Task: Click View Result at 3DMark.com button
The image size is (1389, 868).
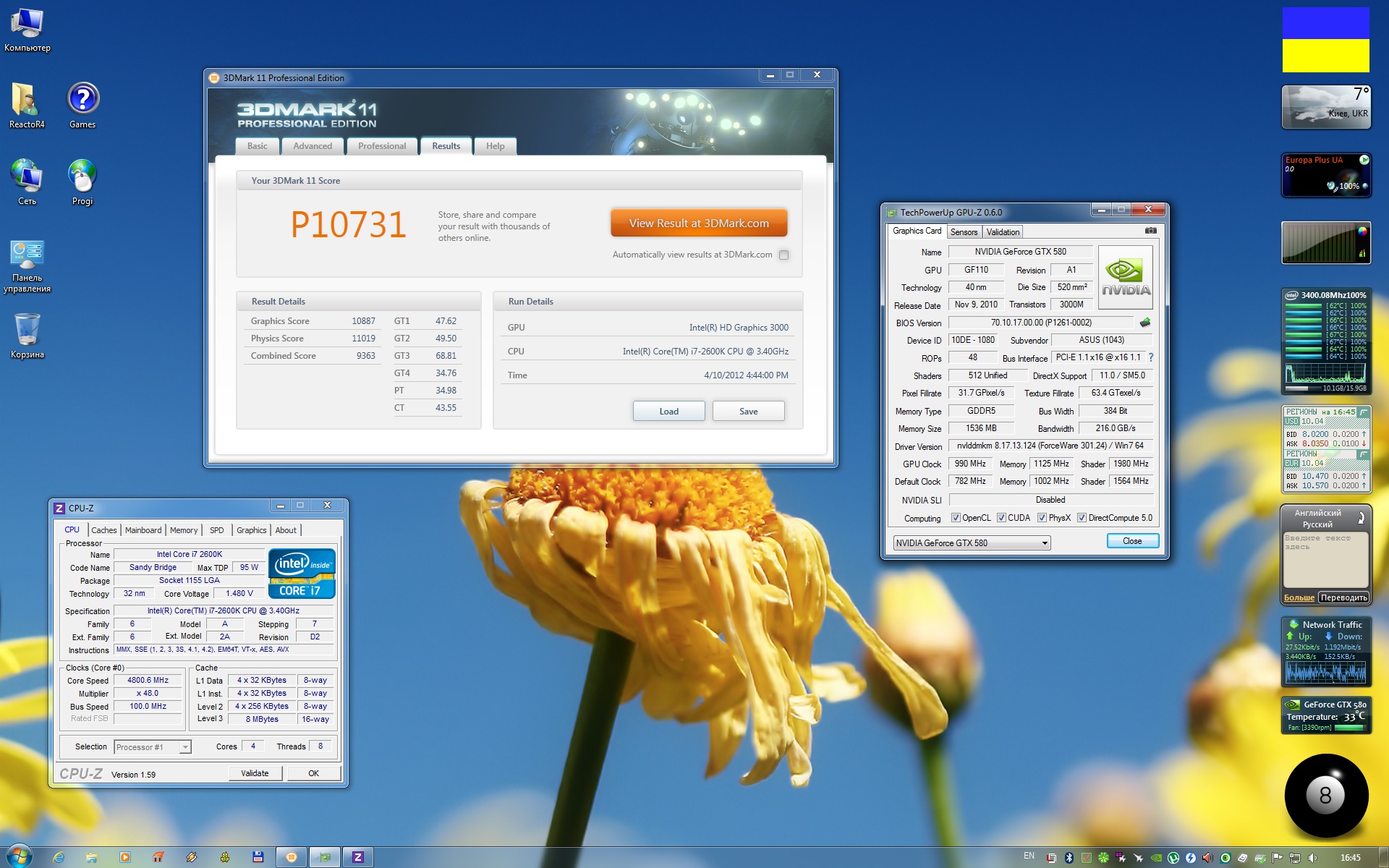Action: click(x=699, y=224)
